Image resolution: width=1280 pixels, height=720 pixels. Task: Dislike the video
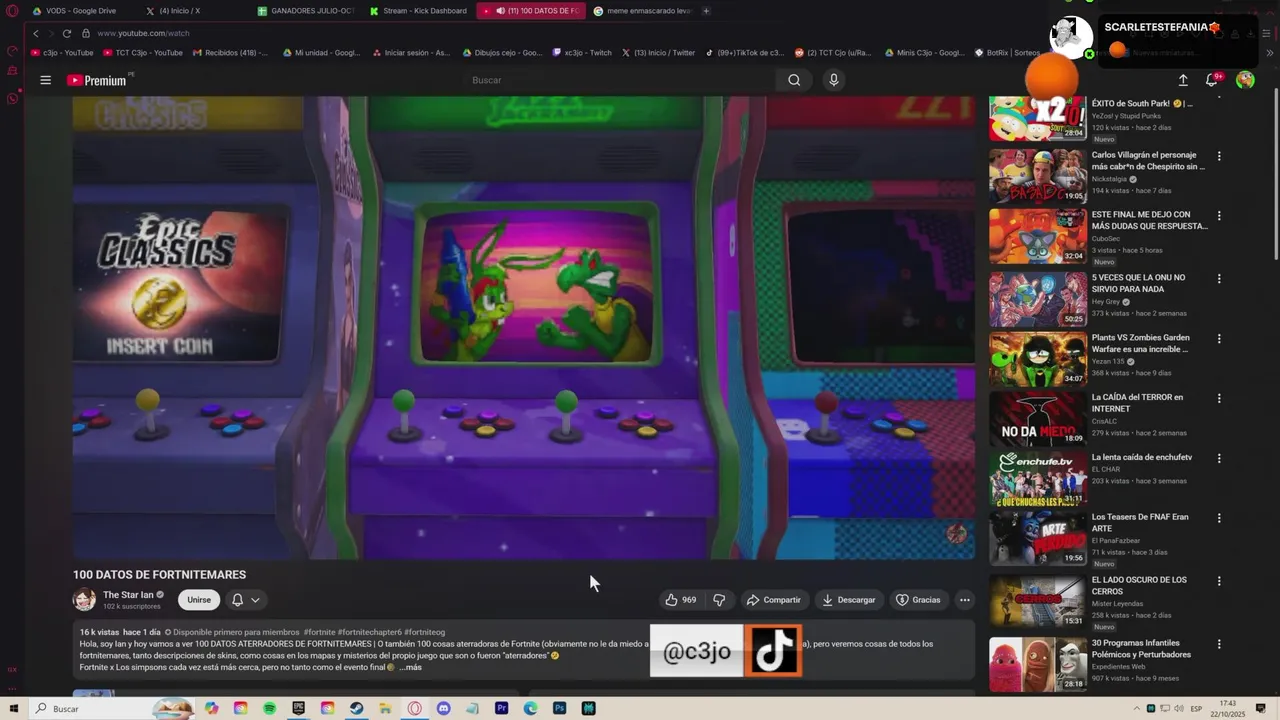pos(719,600)
